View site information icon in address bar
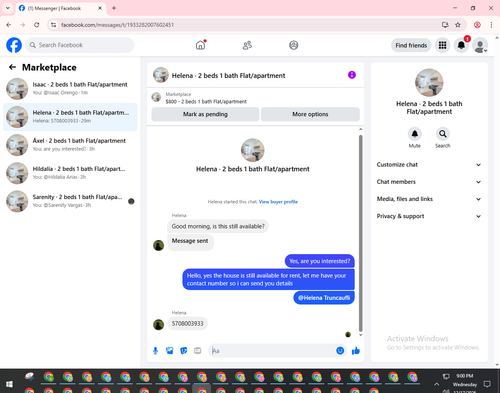500x393 pixels. [53, 25]
